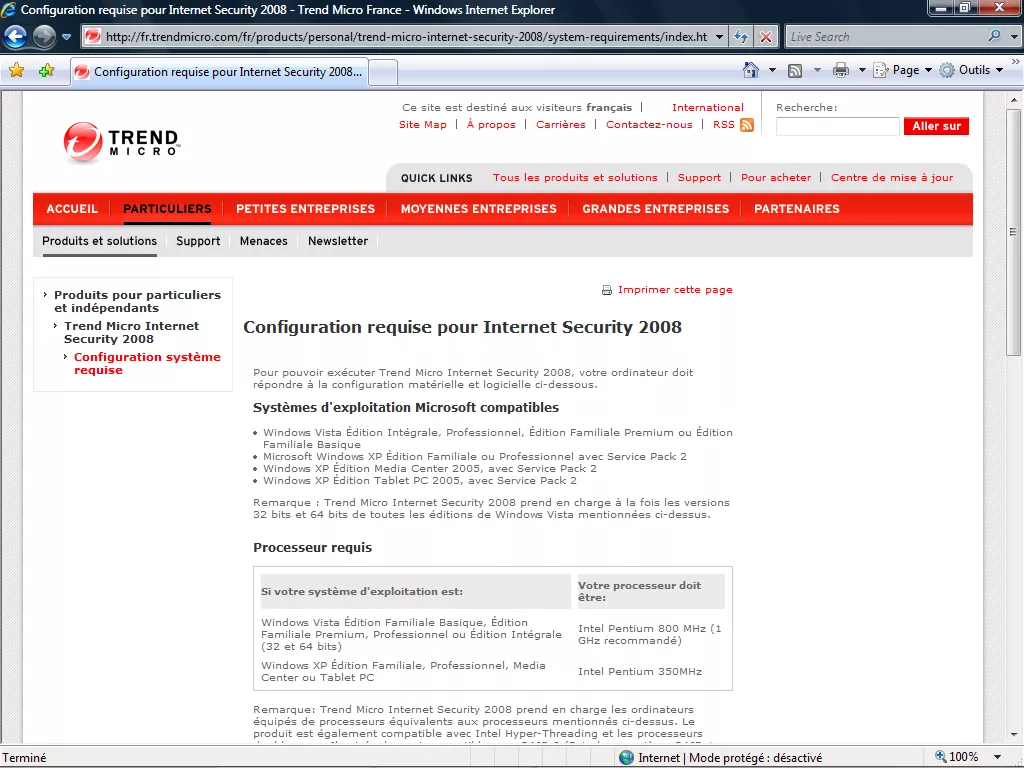Image resolution: width=1024 pixels, height=768 pixels.
Task: Click the Live Search box
Action: pyautogui.click(x=885, y=37)
